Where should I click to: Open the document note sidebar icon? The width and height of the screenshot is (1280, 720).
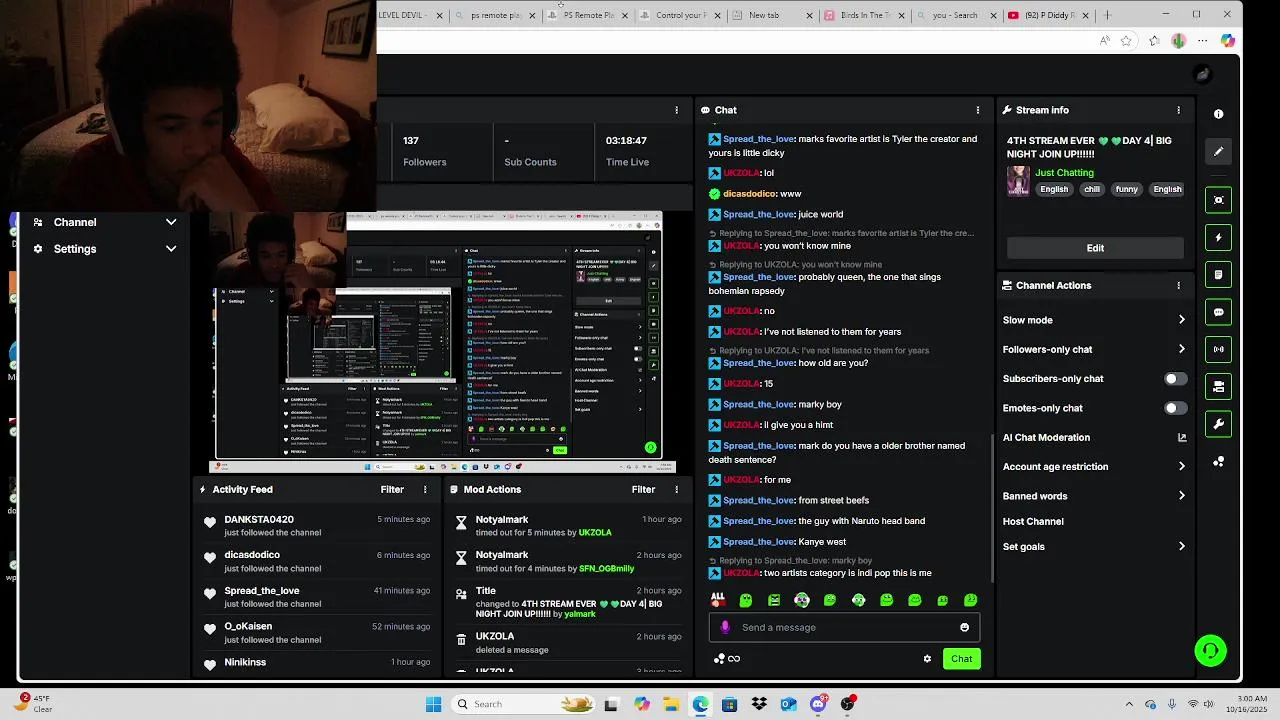click(1218, 275)
